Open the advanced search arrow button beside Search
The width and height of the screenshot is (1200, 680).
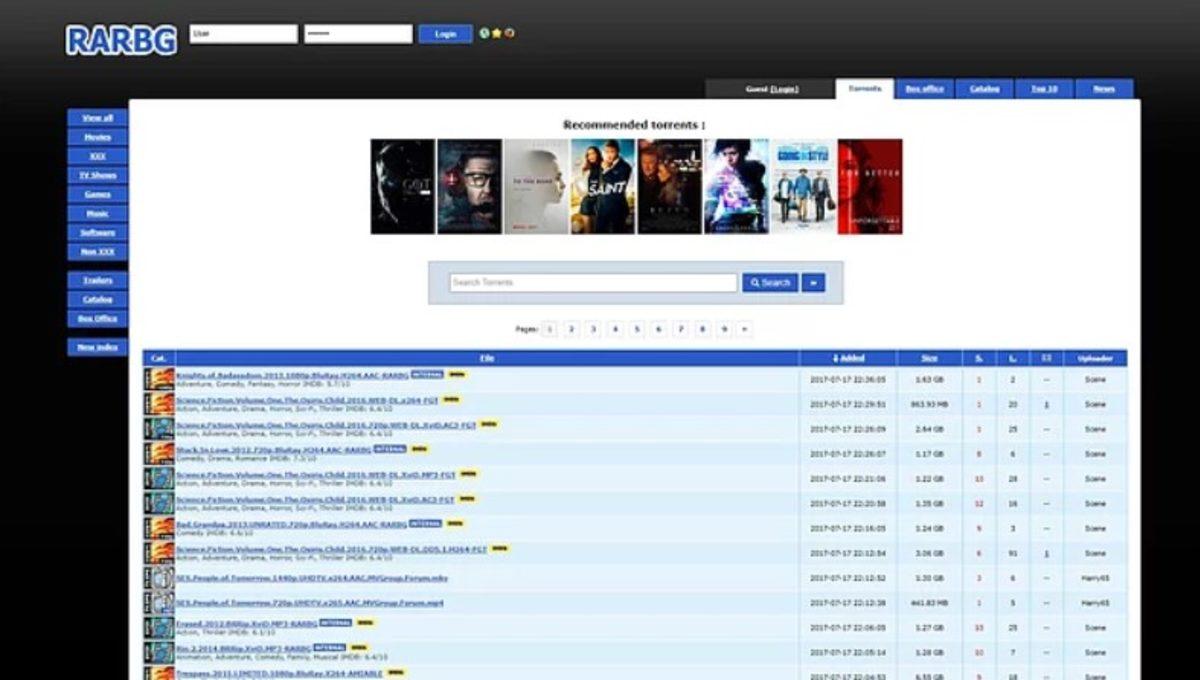(x=813, y=282)
